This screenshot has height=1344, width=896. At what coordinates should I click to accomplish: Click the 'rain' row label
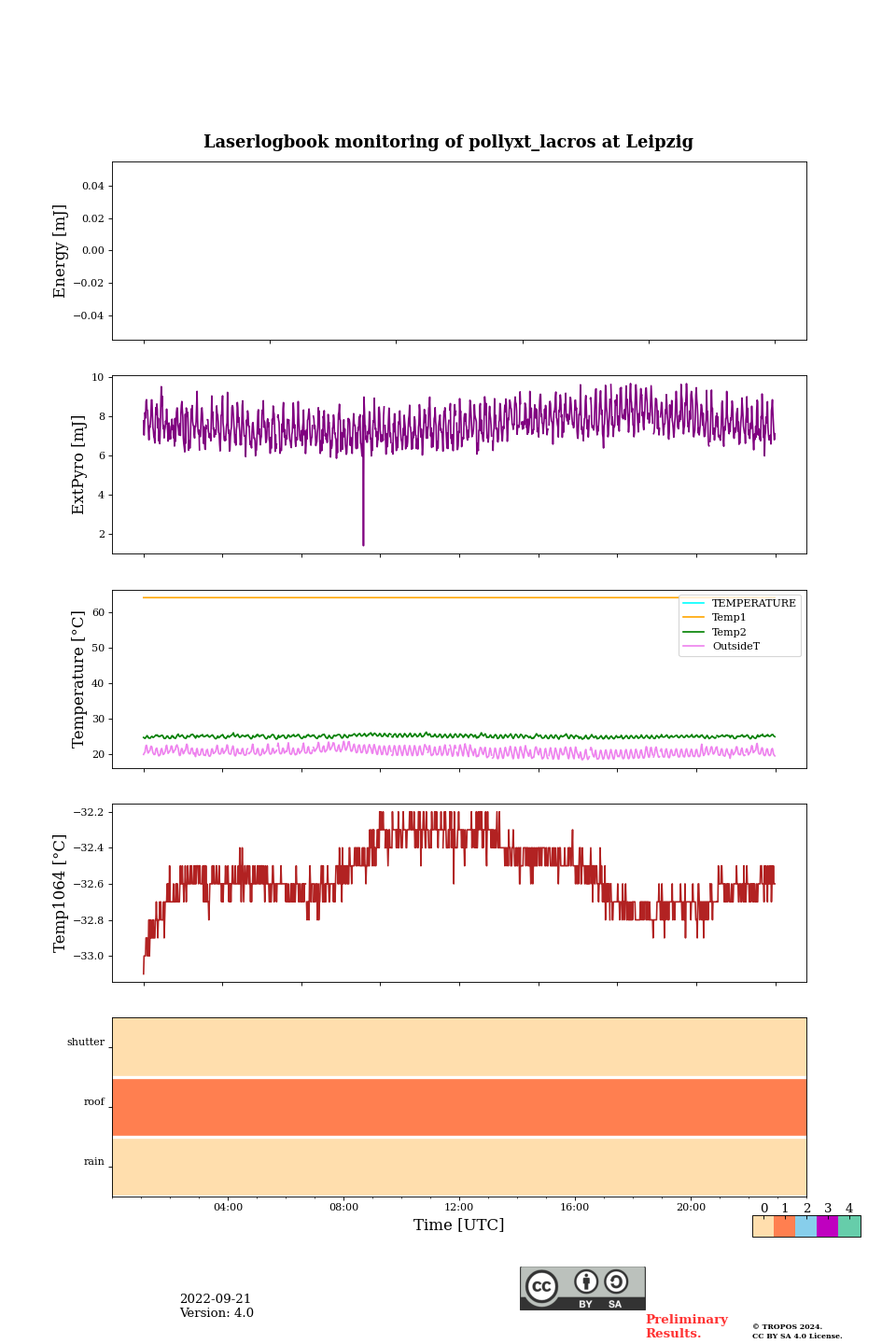click(94, 1162)
